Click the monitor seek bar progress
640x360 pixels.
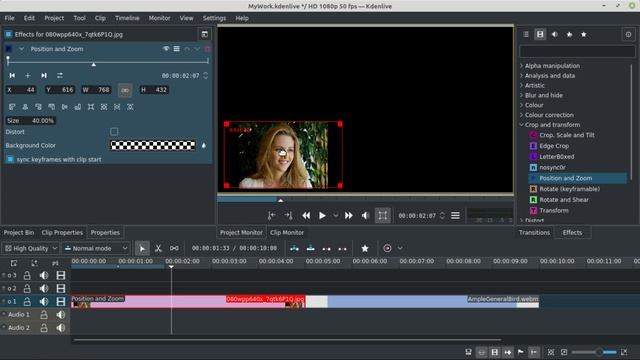[365, 200]
